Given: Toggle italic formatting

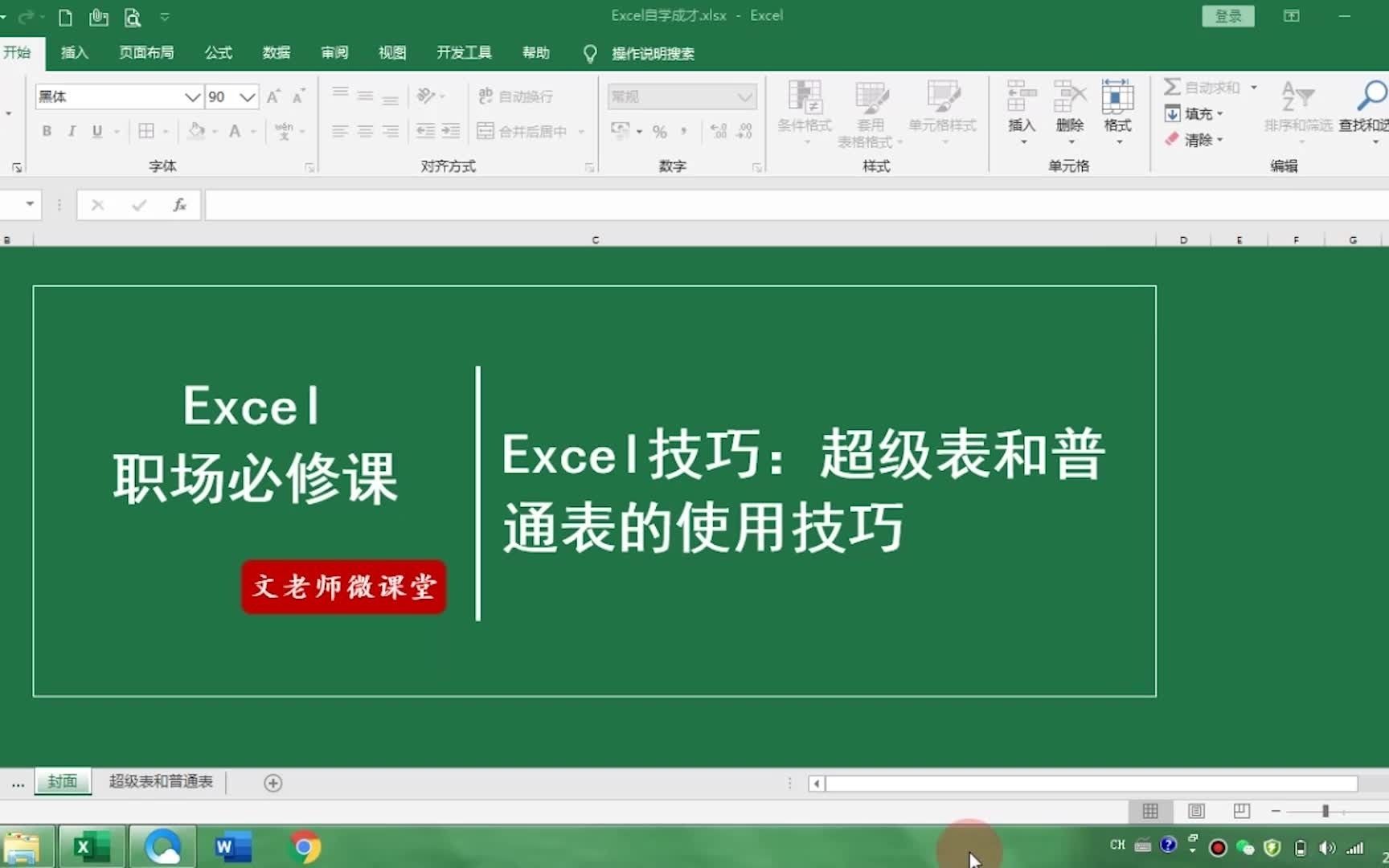Looking at the screenshot, I should point(72,130).
